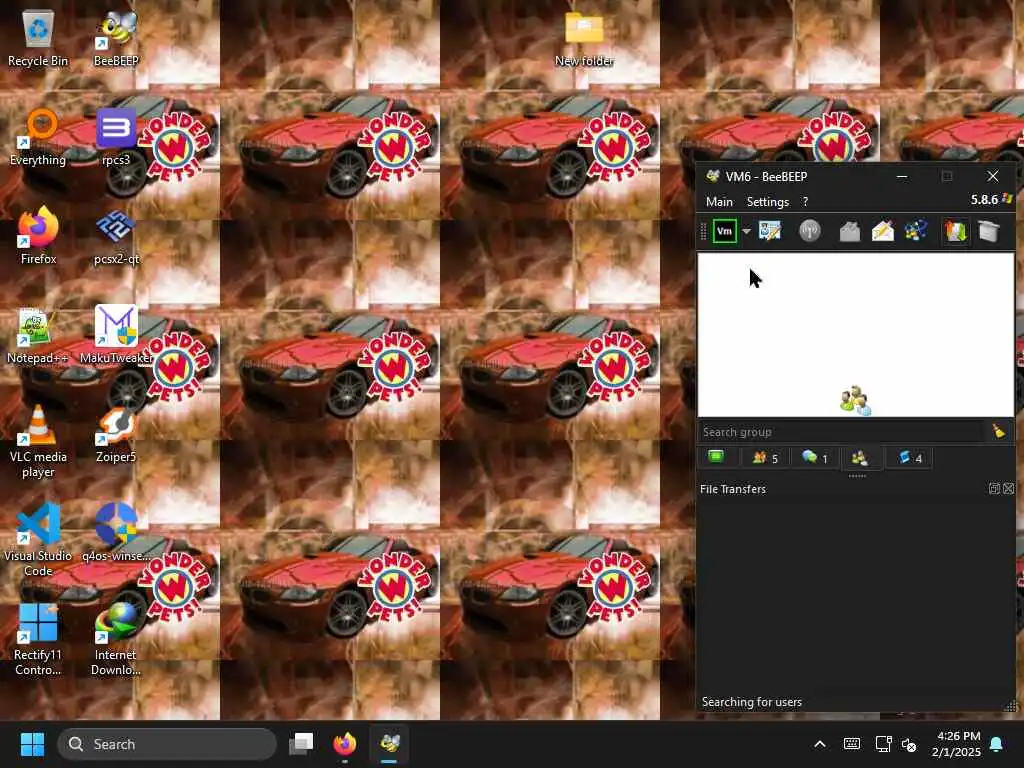
Task: Click the gray box icon at toolbar end
Action: pyautogui.click(x=989, y=231)
